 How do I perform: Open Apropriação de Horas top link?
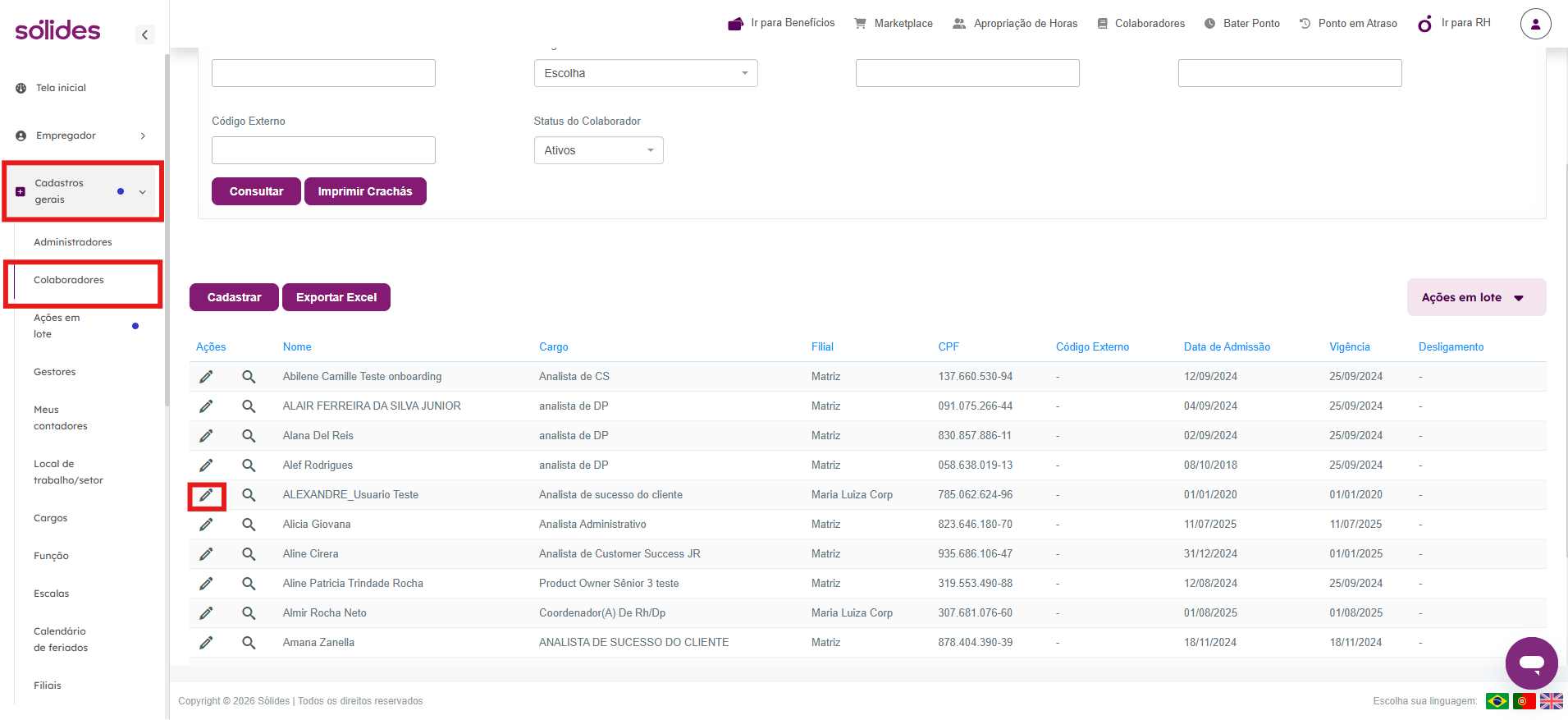[x=1015, y=23]
